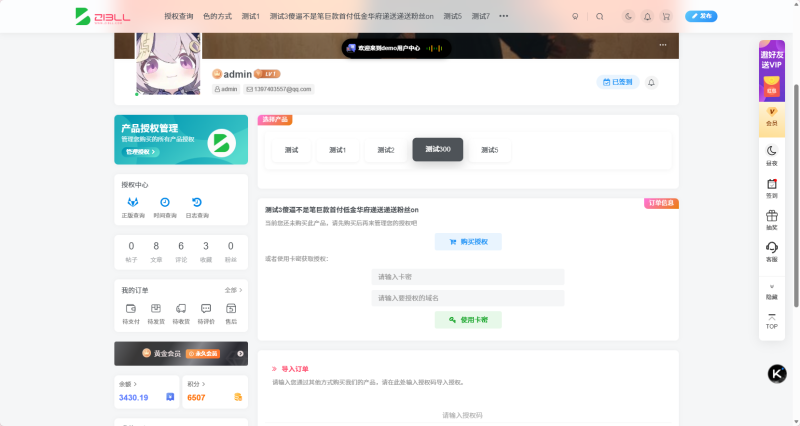Image resolution: width=800 pixels, height=426 pixels.
Task: Click the blue 发布 publish button
Action: 701,16
